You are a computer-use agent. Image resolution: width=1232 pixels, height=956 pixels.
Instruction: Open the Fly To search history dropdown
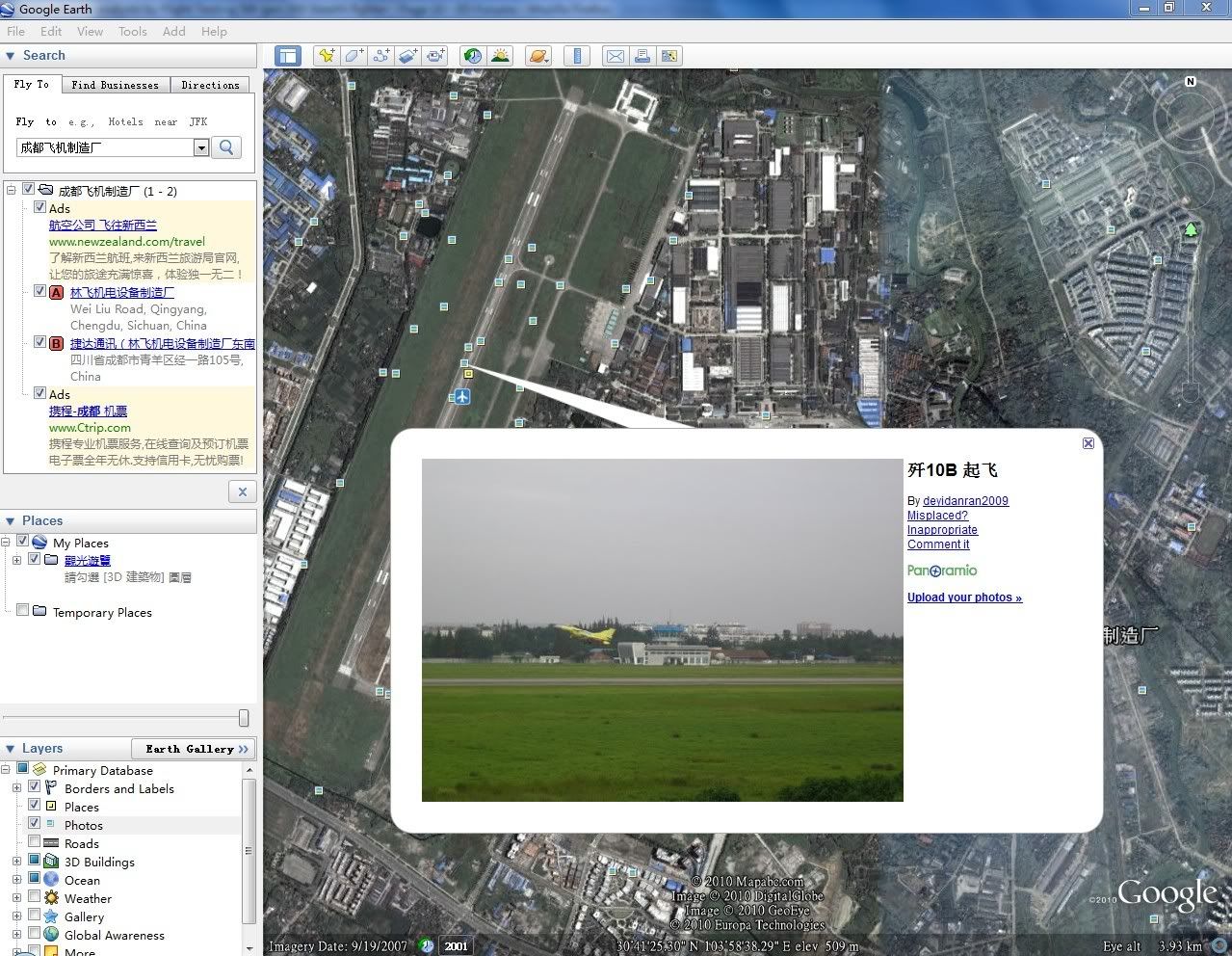[201, 147]
